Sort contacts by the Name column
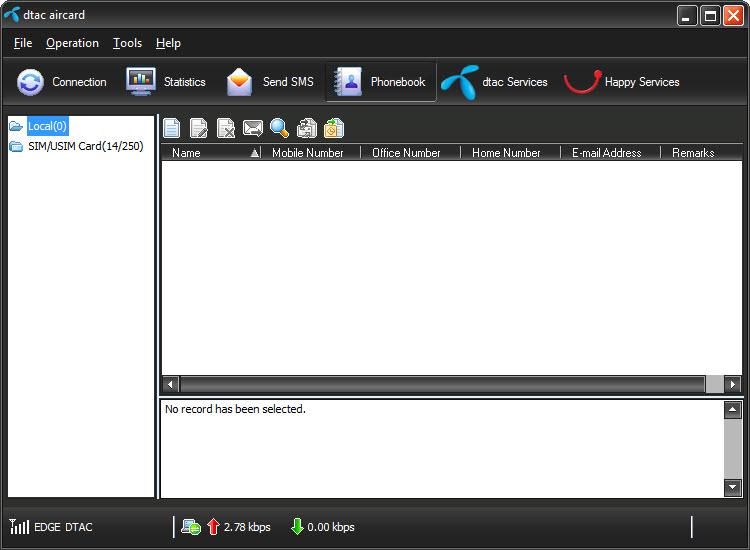 point(211,153)
